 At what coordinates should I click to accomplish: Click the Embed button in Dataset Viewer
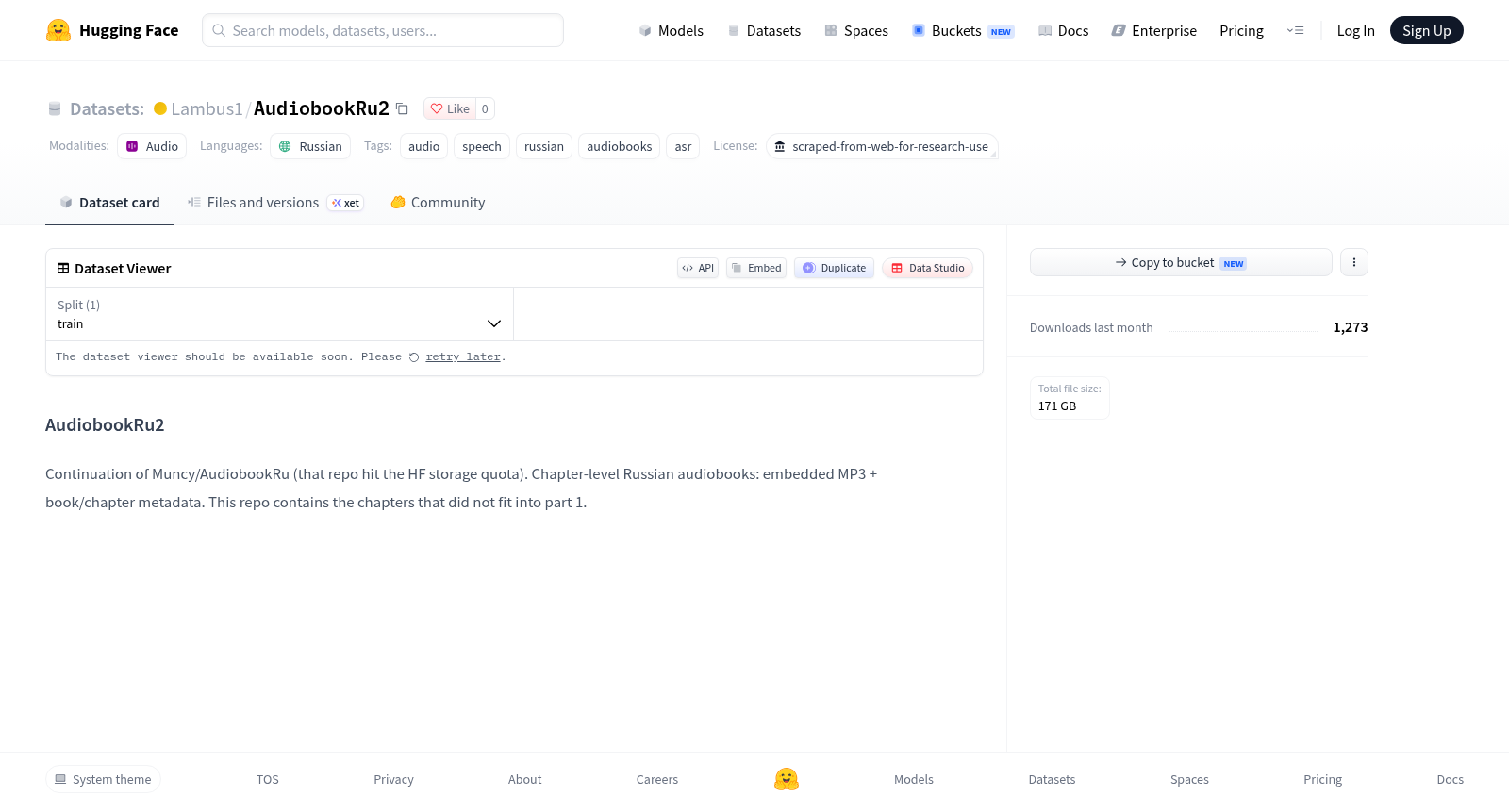point(756,268)
